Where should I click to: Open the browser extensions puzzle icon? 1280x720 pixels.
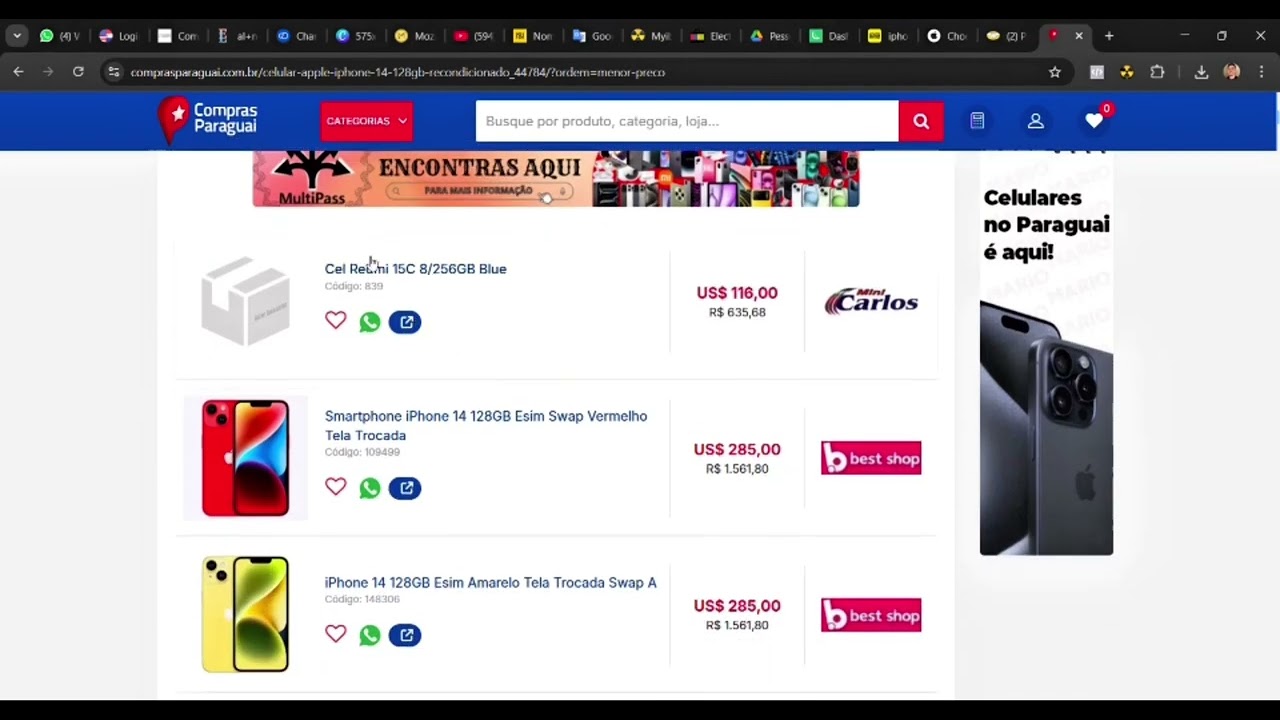(x=1157, y=72)
